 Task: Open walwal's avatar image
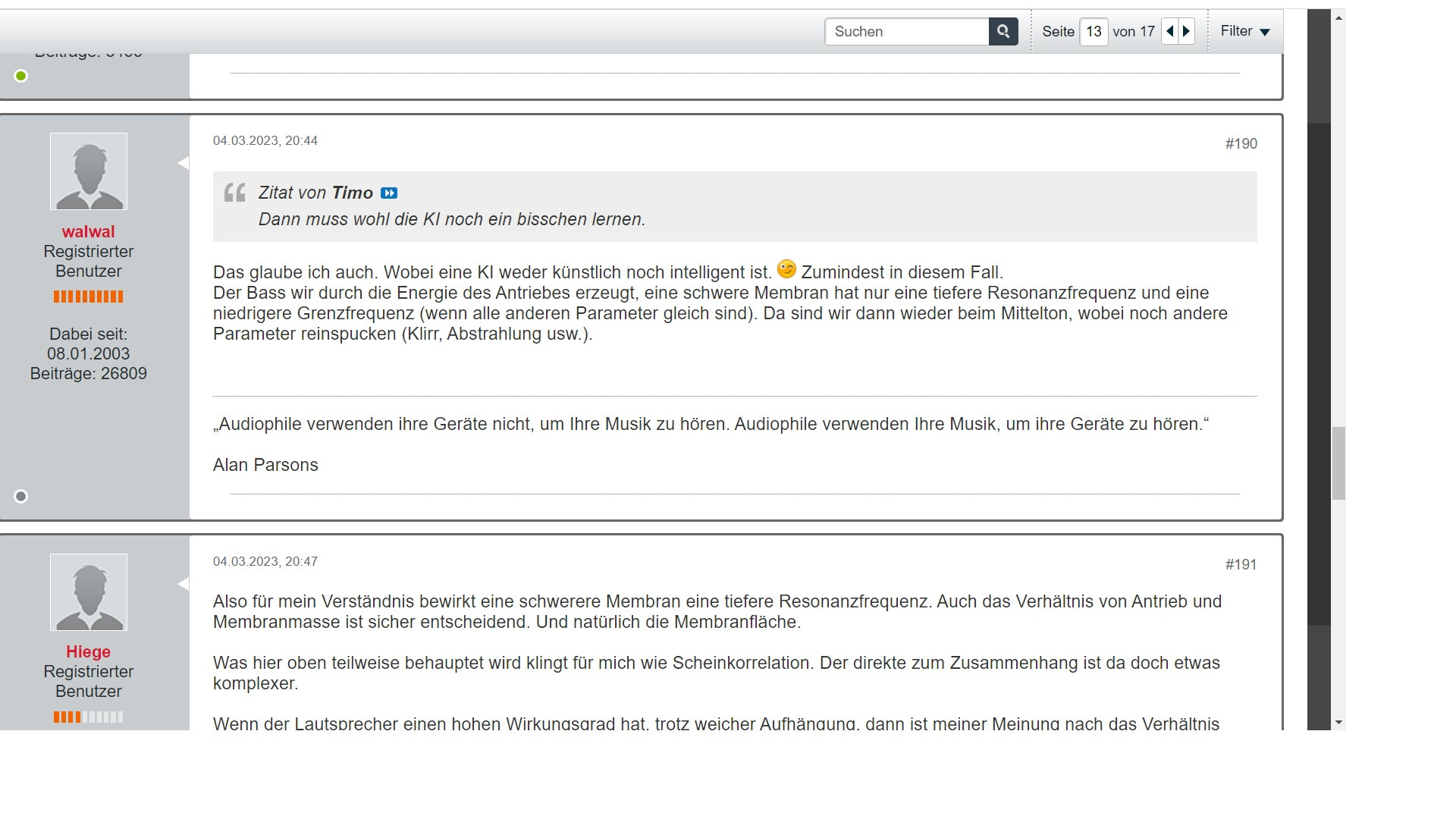89,171
